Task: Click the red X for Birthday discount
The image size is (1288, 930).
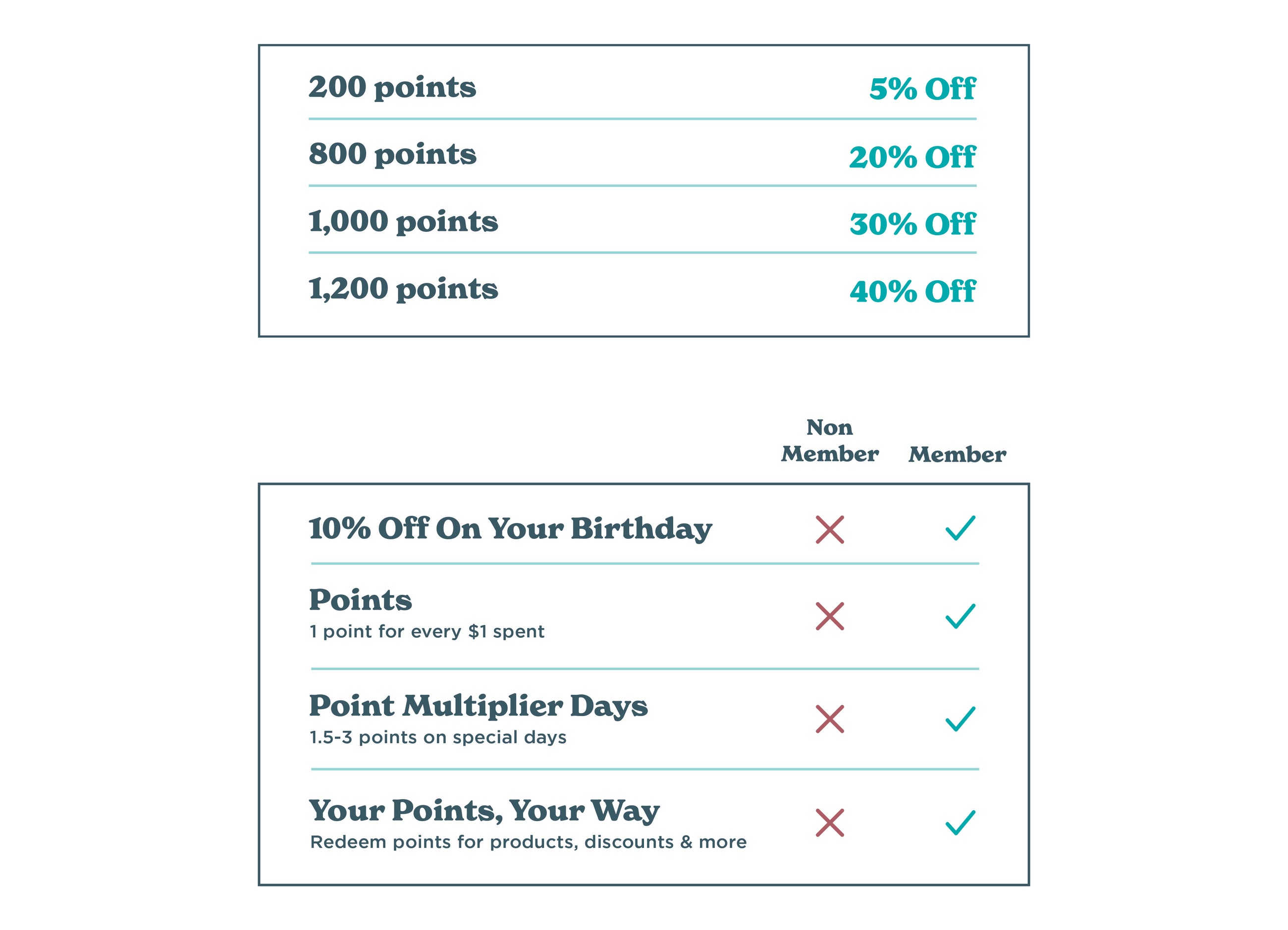Action: point(830,530)
